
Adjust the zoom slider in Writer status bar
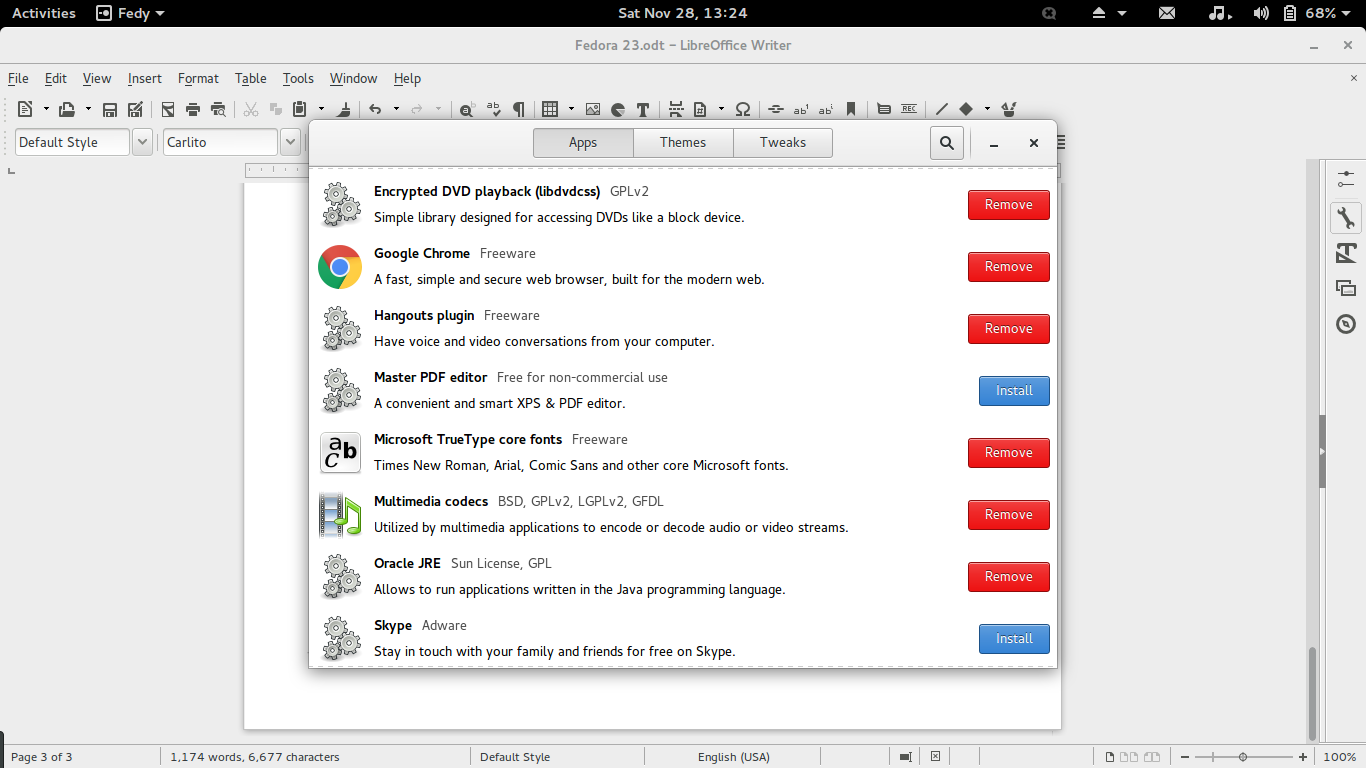pyautogui.click(x=1242, y=757)
